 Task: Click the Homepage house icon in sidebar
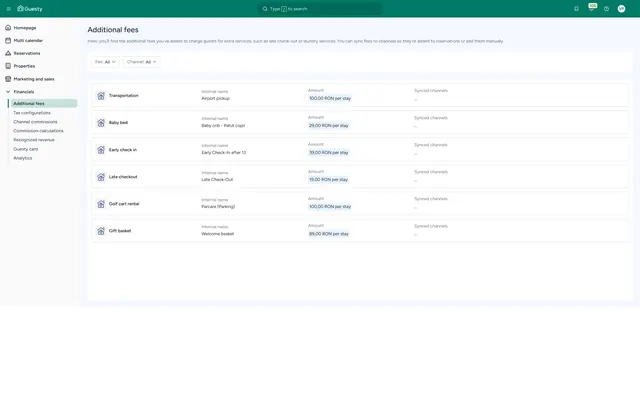(8, 28)
